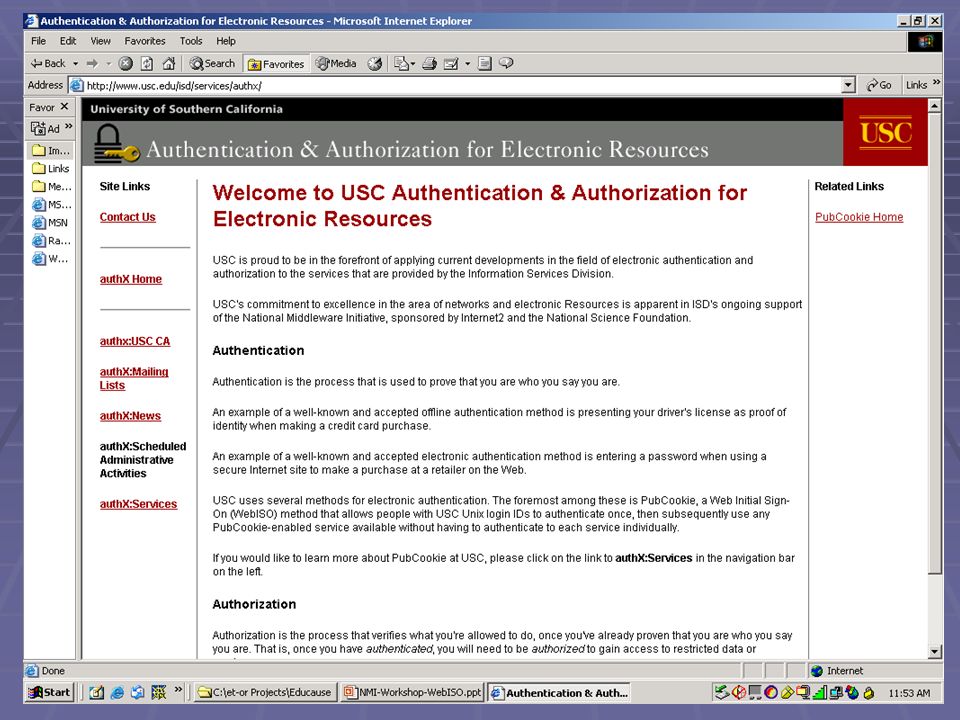
Task: Open the Media toolbar button
Action: point(335,63)
